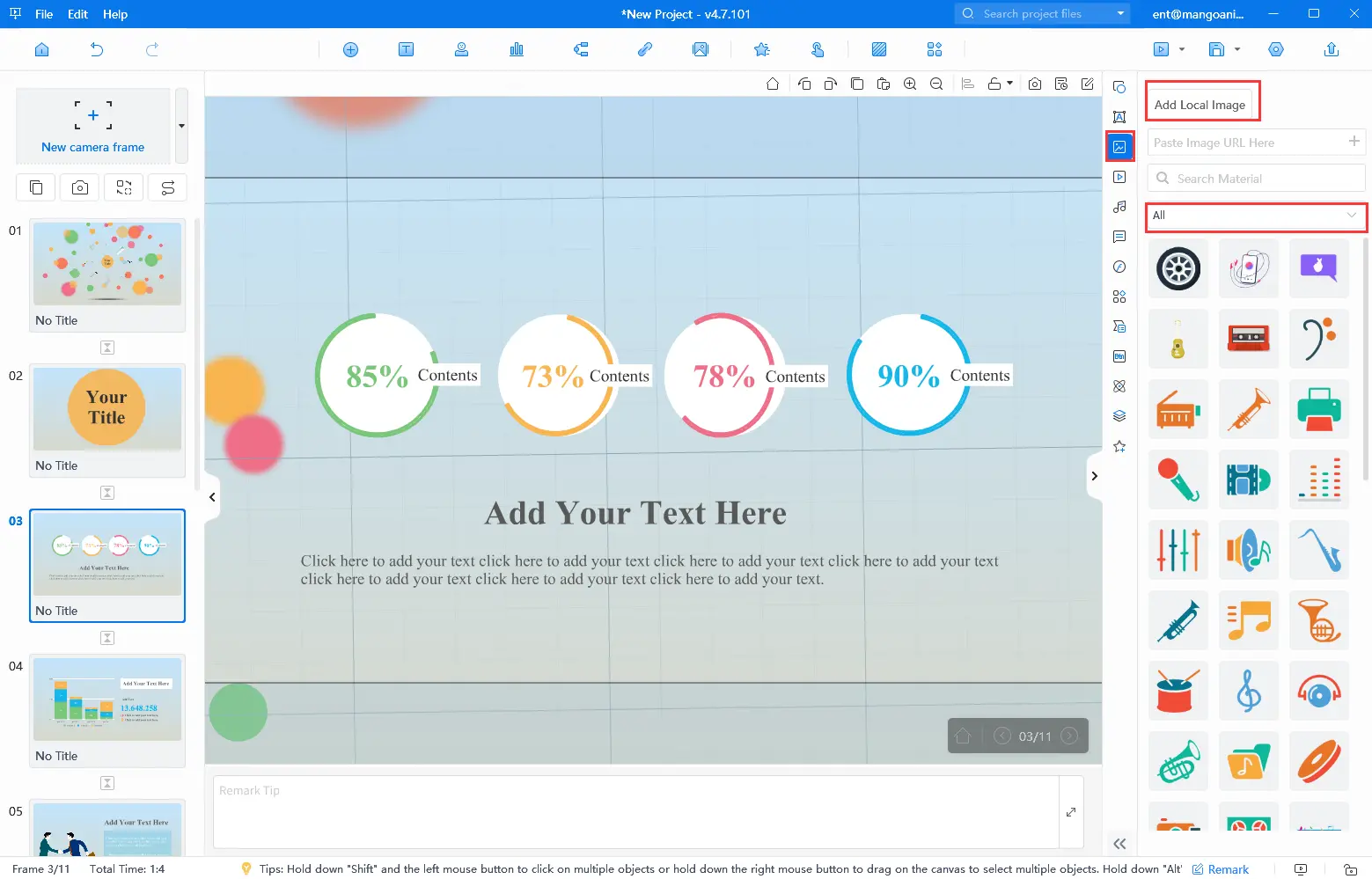This screenshot has width=1372, height=879.
Task: Open the Help menu
Action: pyautogui.click(x=115, y=14)
